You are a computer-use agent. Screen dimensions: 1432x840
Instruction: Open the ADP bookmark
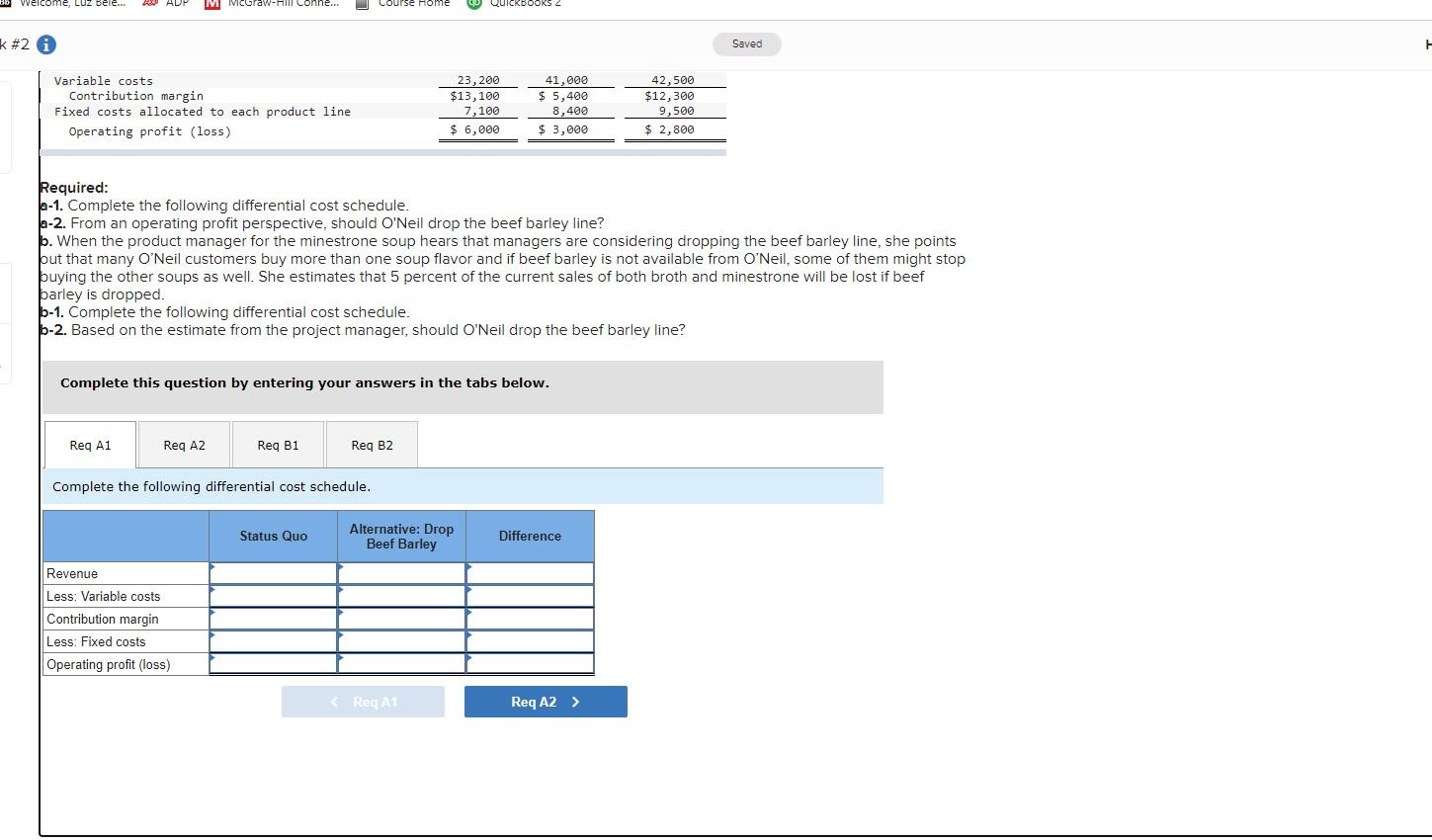coord(178,5)
